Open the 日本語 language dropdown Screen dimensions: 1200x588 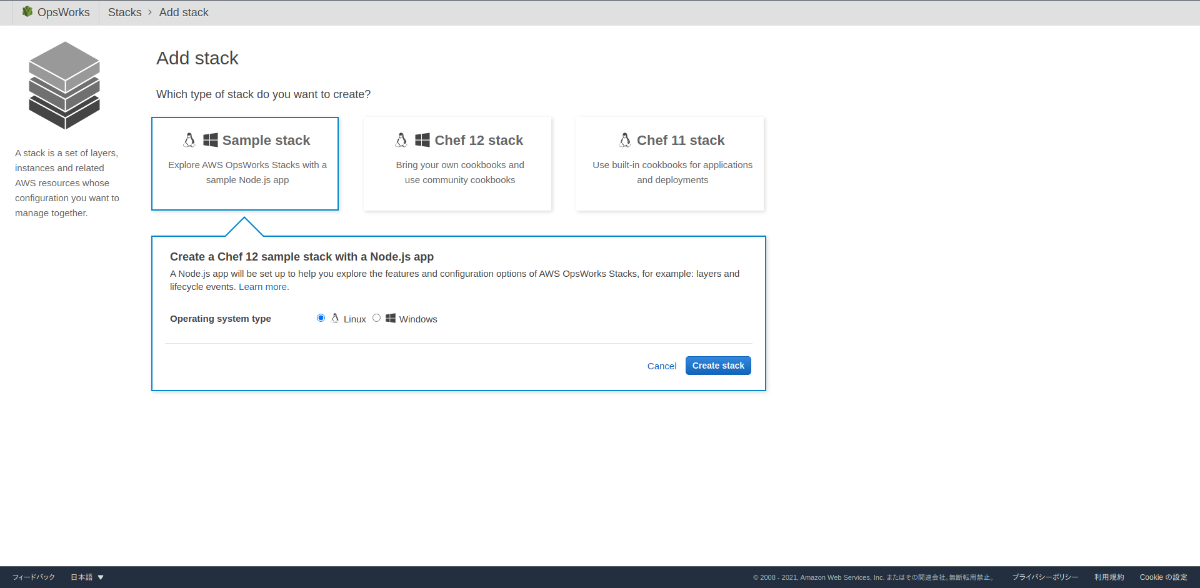click(x=87, y=577)
